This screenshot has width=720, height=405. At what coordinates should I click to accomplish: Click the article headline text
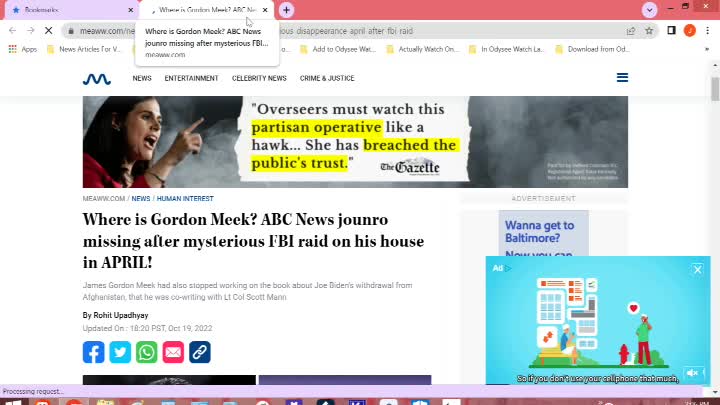pos(253,241)
